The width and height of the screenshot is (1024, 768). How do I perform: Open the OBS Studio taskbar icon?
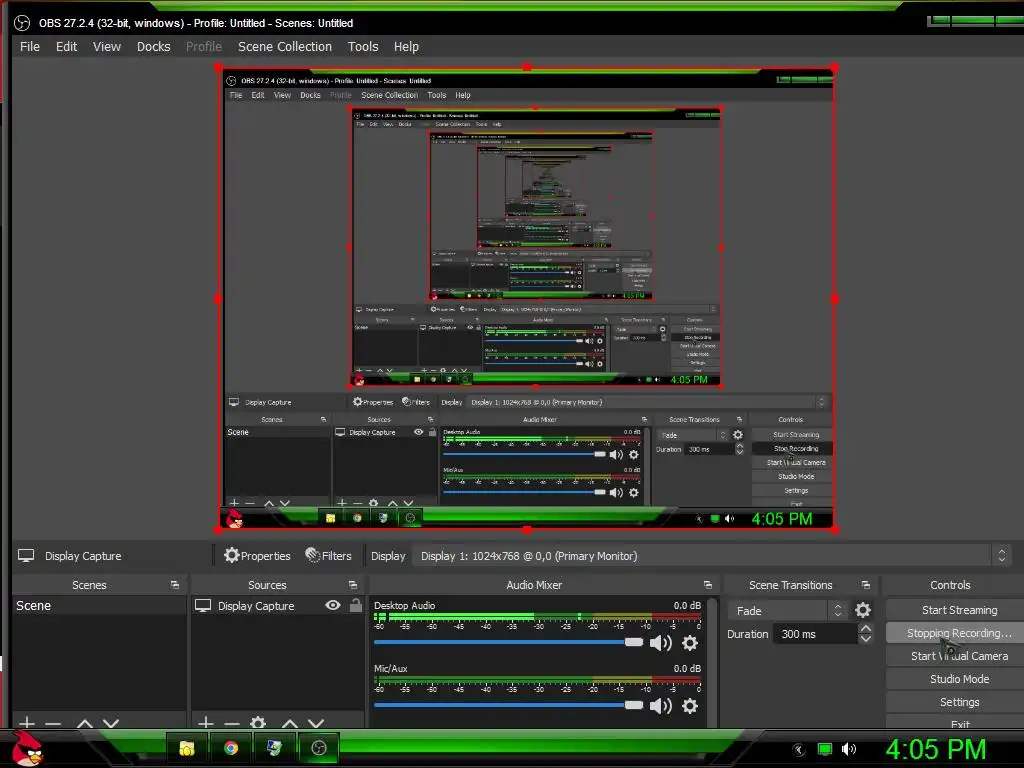(x=318, y=748)
